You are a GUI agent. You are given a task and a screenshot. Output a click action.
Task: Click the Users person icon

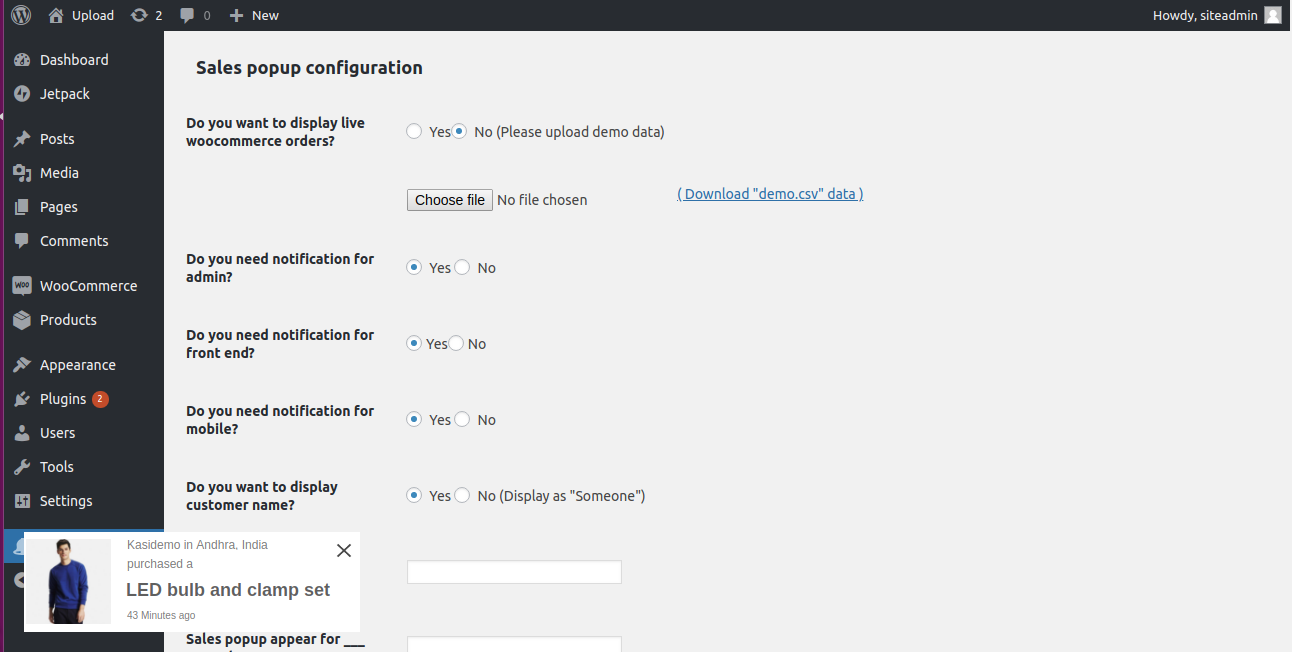[22, 433]
